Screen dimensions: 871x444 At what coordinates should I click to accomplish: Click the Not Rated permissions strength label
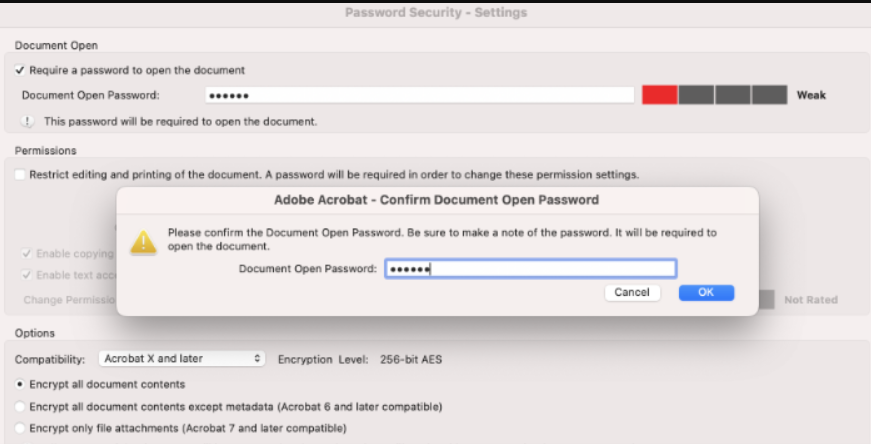click(x=810, y=300)
